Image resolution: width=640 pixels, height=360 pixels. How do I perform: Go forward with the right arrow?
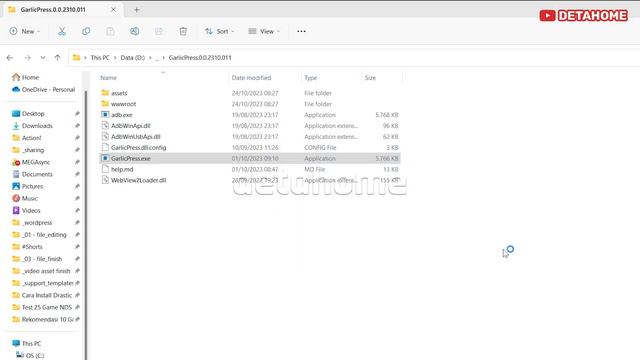coord(27,58)
